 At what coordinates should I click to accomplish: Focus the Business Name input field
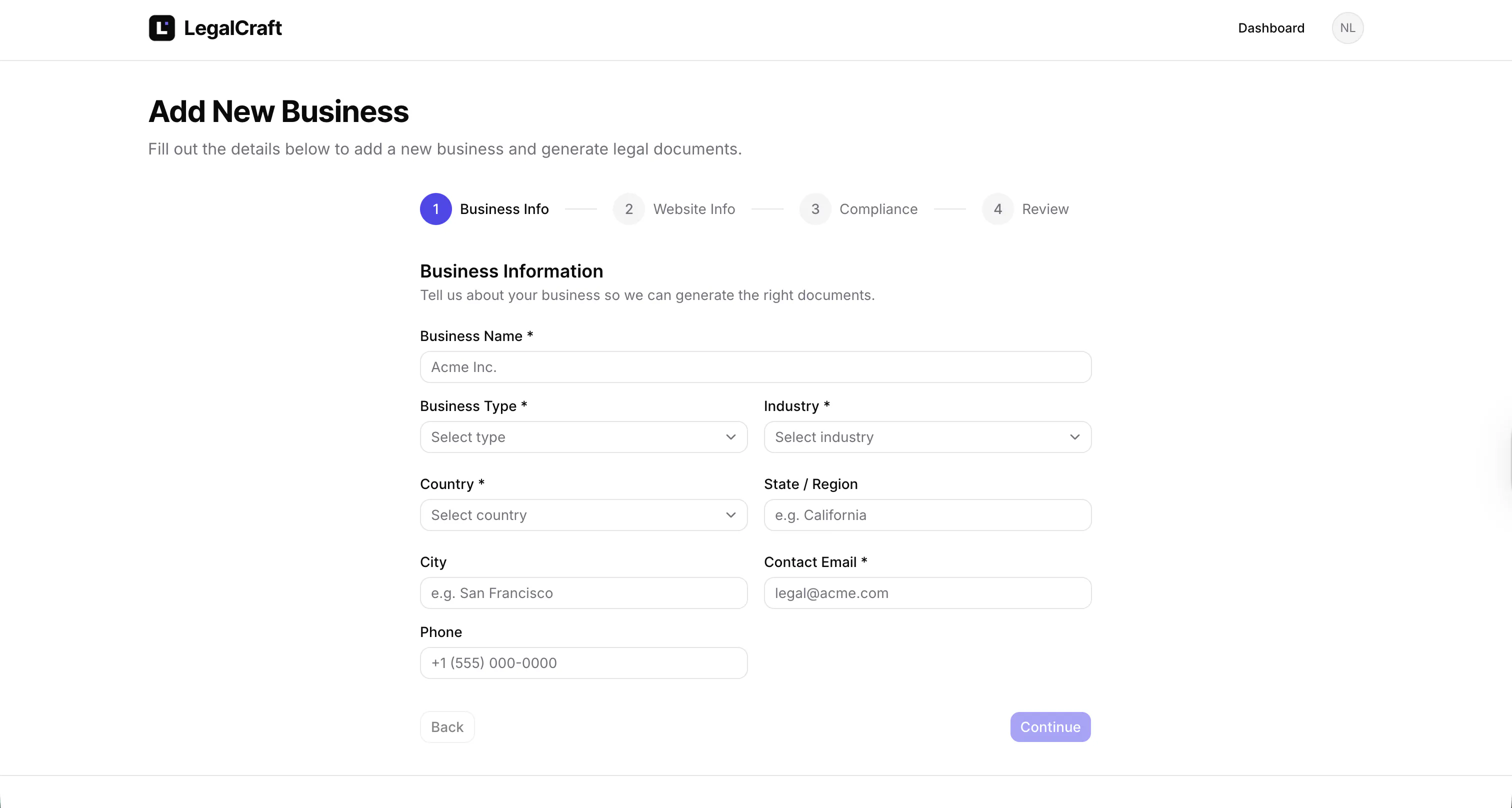click(755, 367)
